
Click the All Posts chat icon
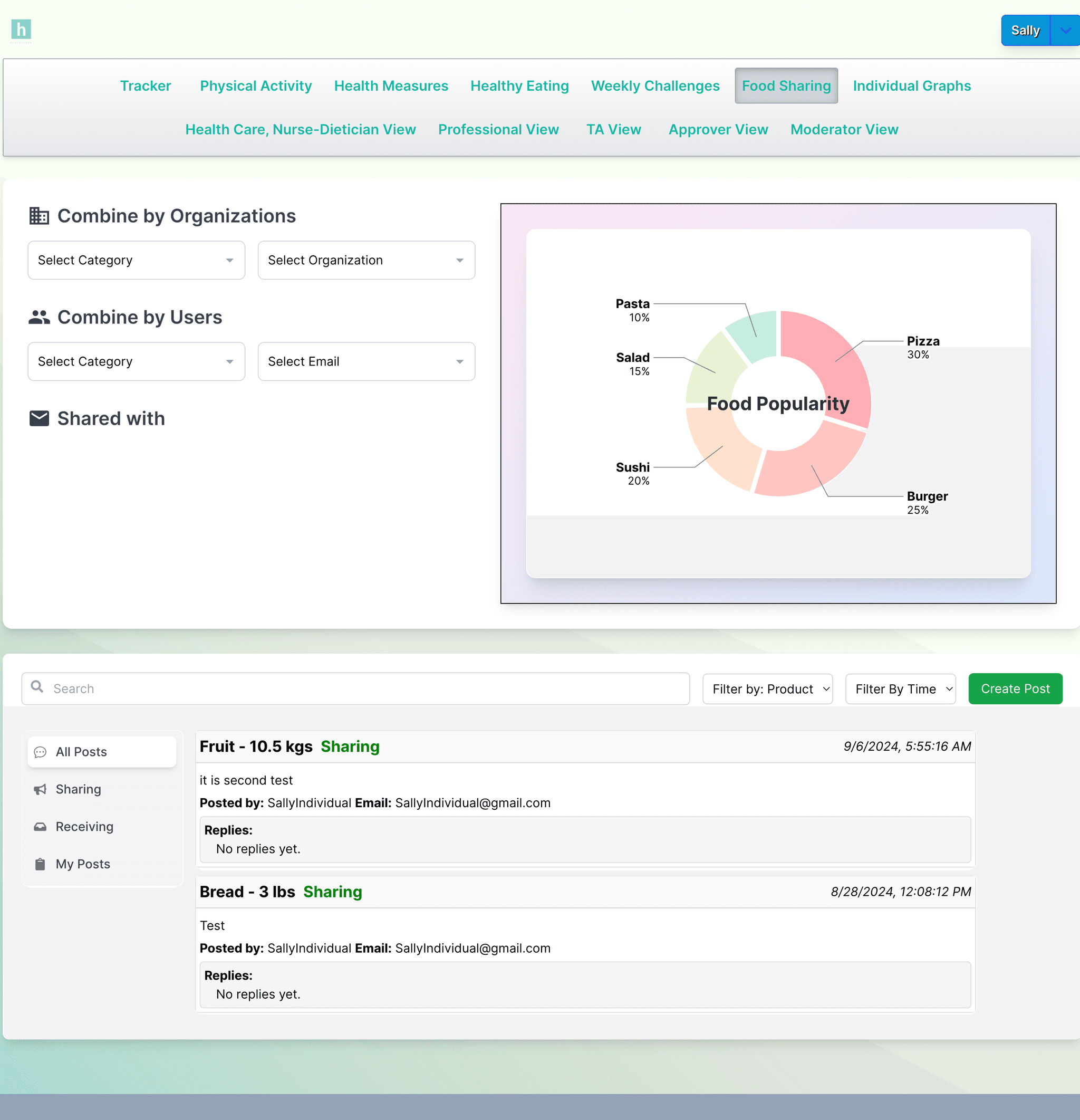(40, 751)
